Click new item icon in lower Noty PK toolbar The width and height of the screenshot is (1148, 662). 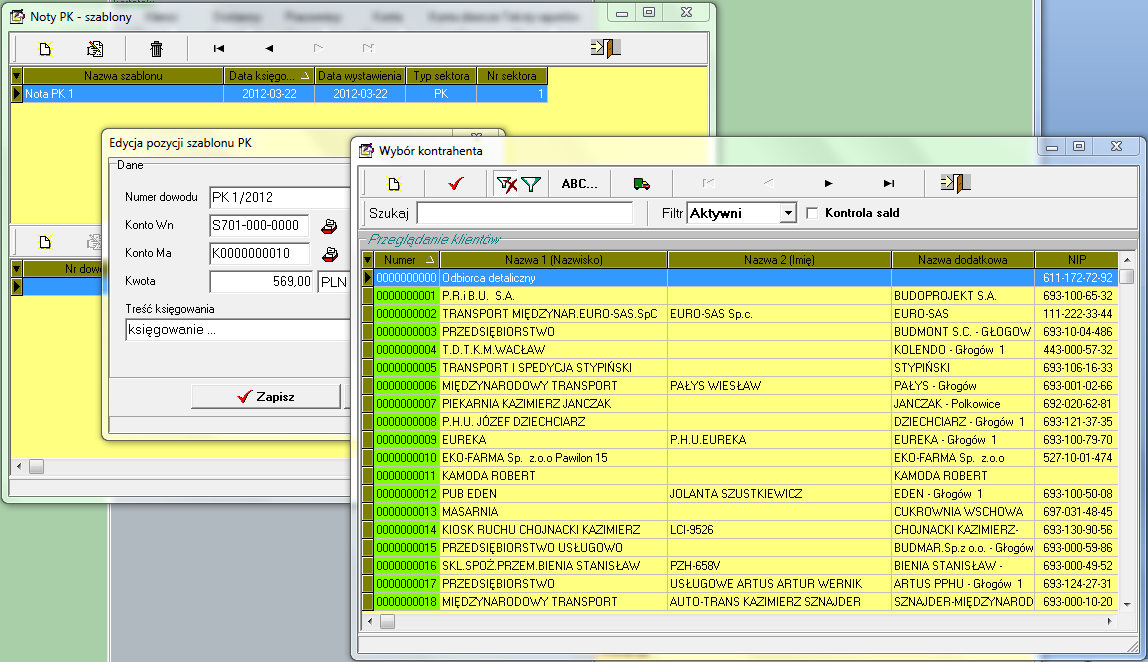point(45,242)
